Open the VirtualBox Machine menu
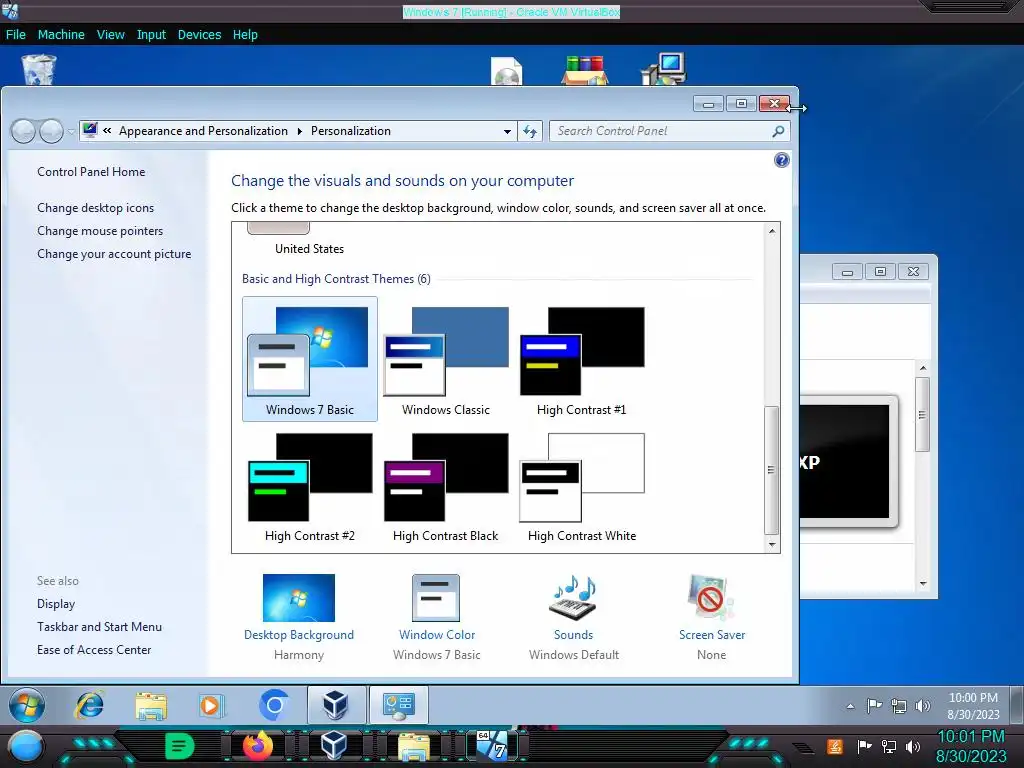 [x=61, y=35]
